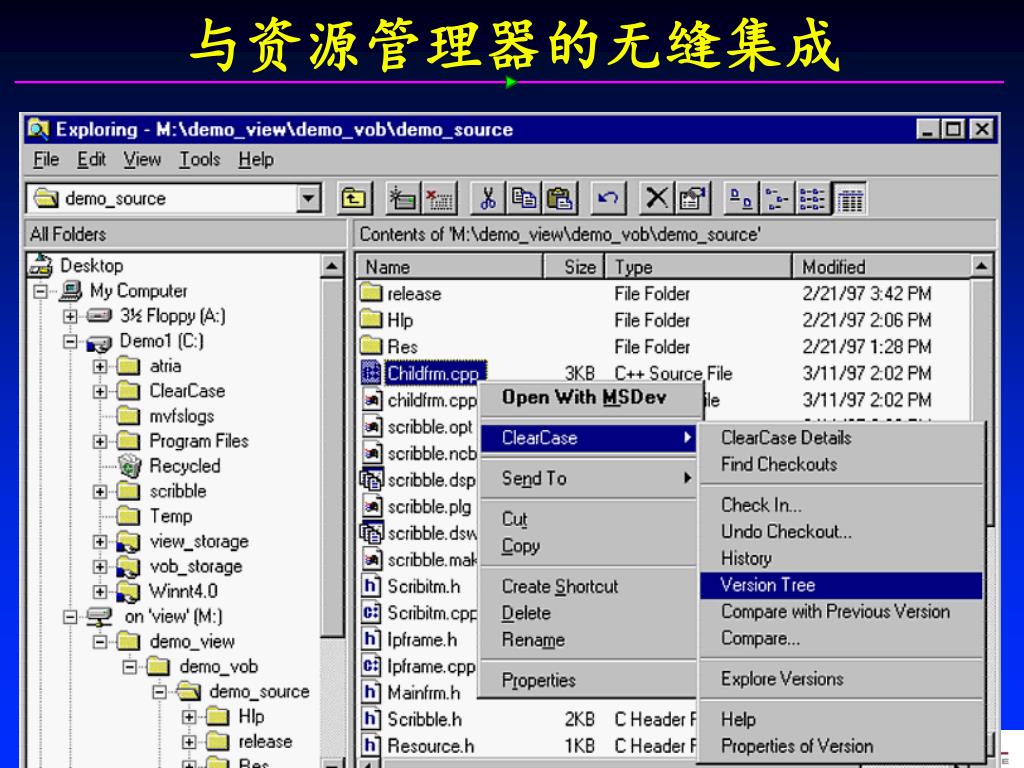Open the Help menu in menu bar
The height and width of the screenshot is (768, 1024).
tap(256, 159)
